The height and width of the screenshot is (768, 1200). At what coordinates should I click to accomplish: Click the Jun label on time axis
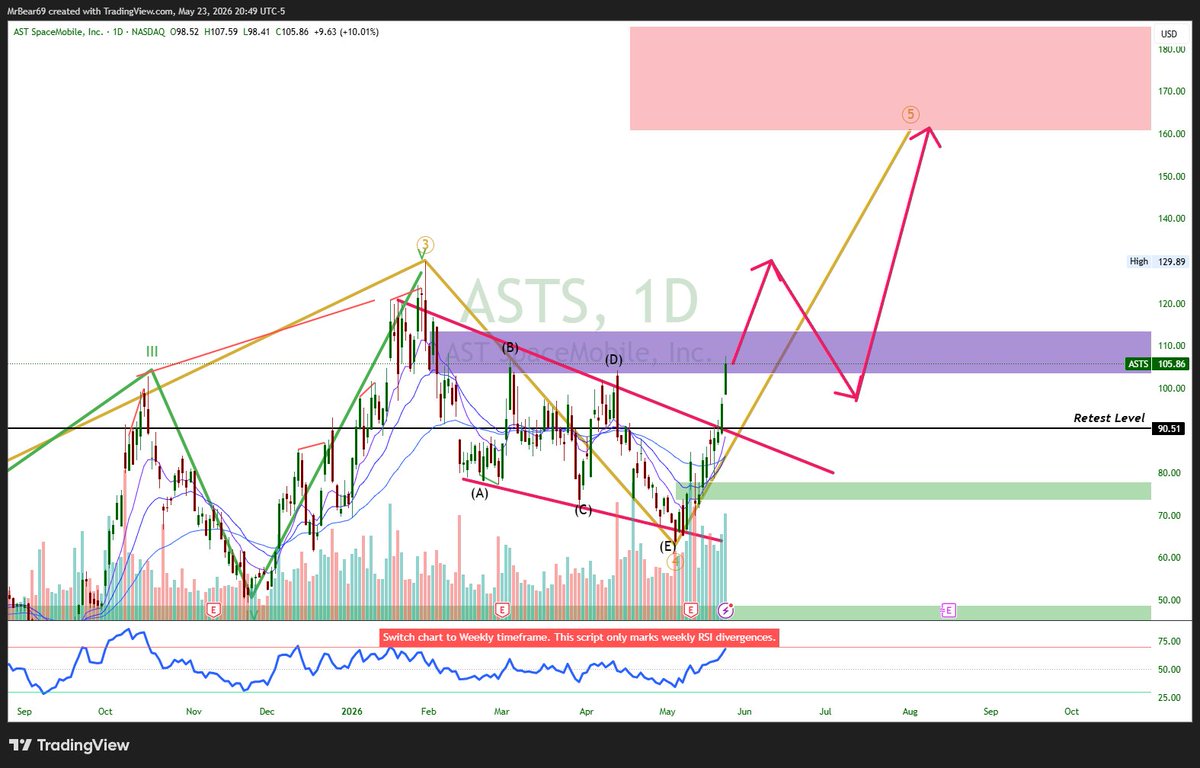[743, 712]
